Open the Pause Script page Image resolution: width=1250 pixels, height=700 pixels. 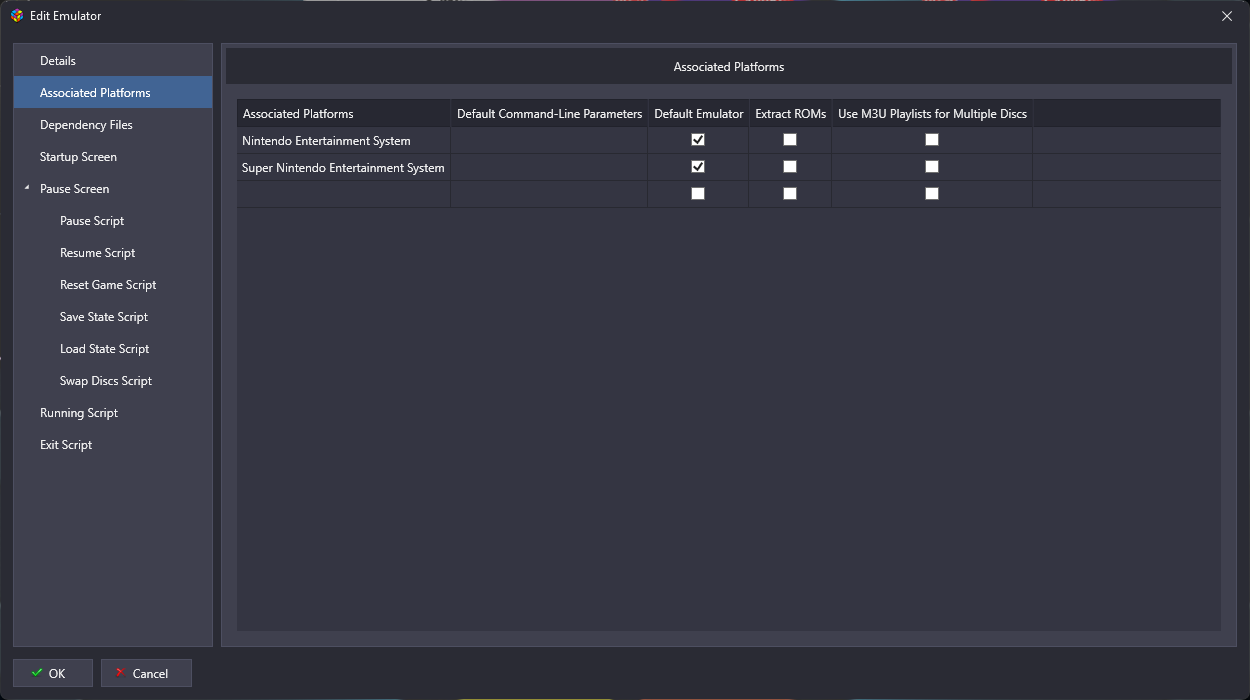(113, 221)
